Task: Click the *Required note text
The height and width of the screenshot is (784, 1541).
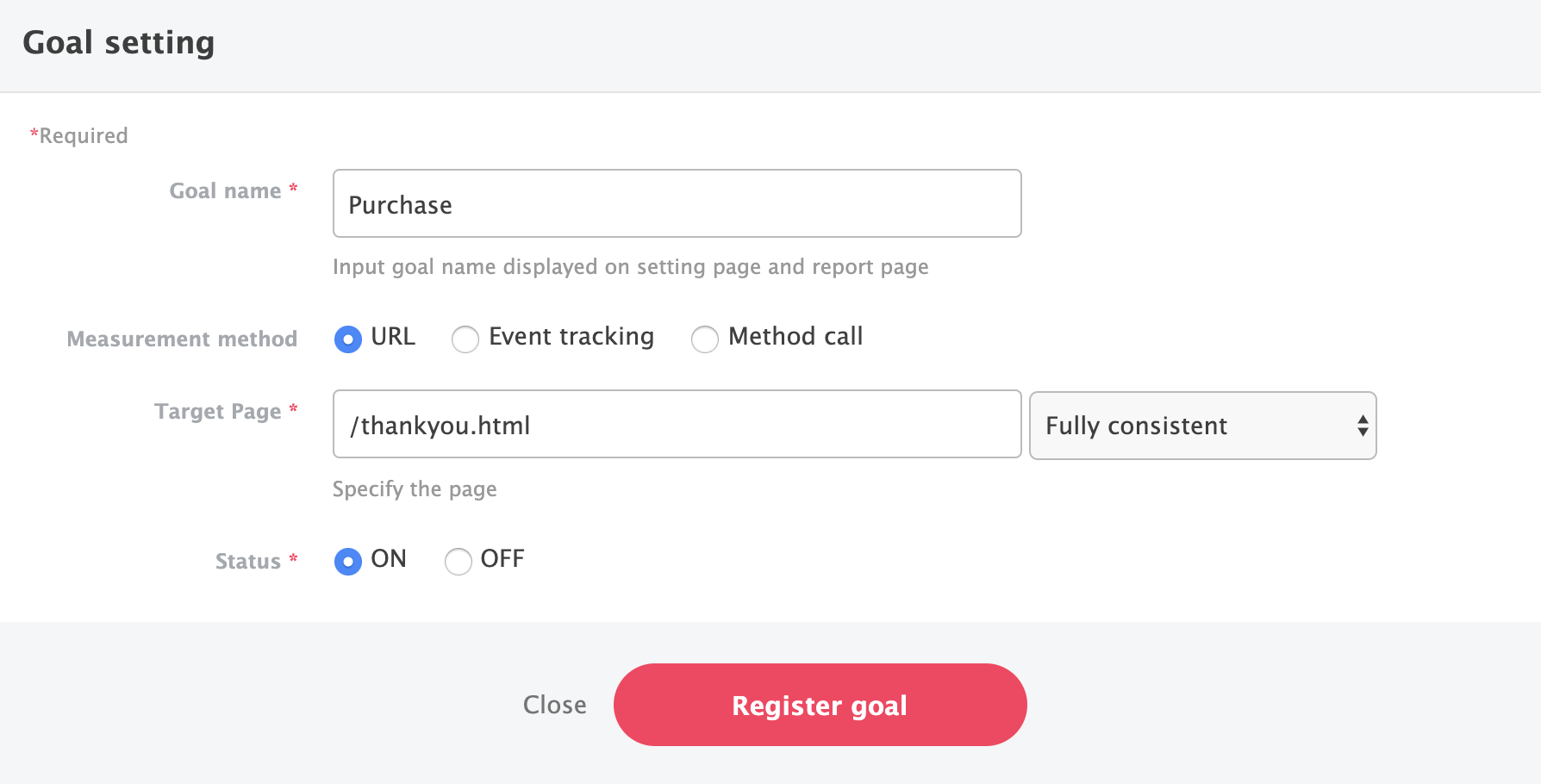Action: tap(79, 136)
